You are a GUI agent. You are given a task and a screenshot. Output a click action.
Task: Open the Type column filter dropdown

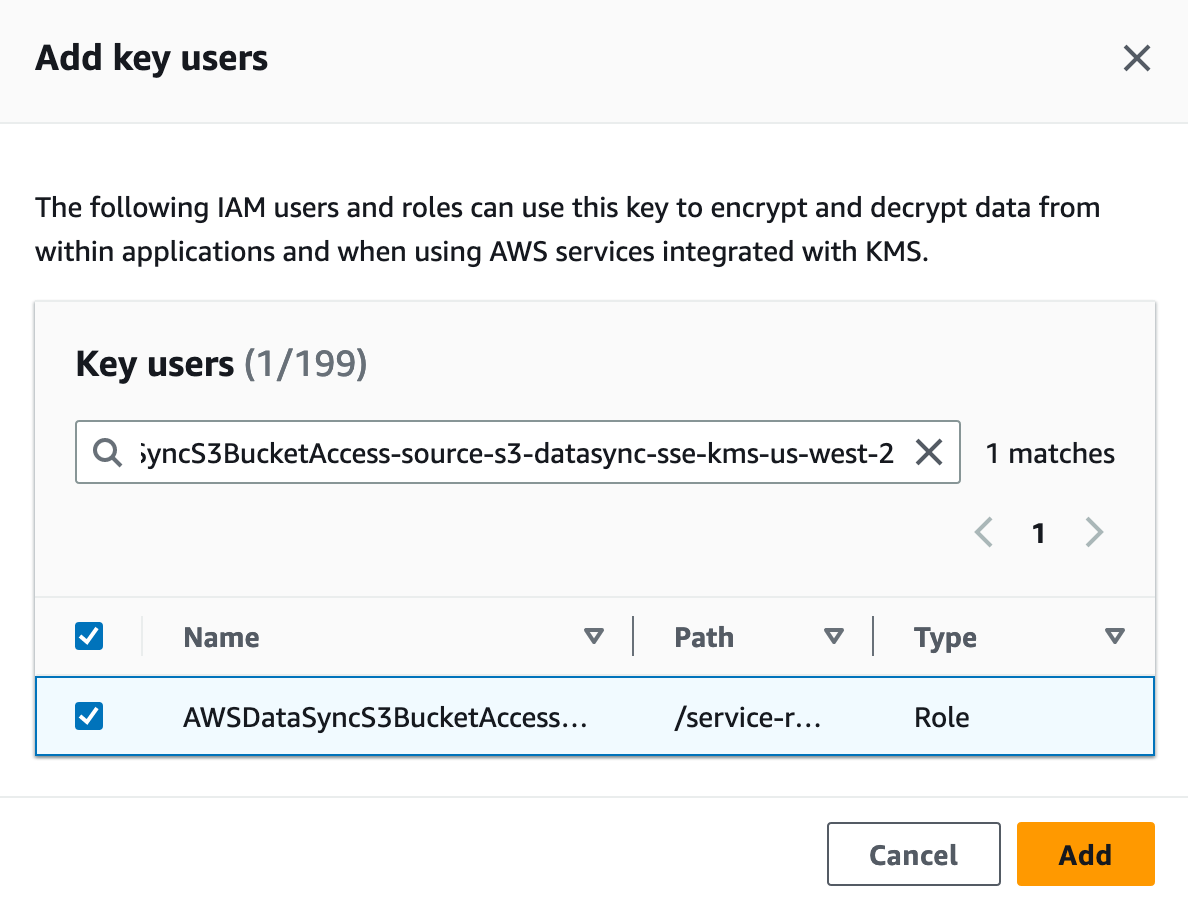point(1113,636)
